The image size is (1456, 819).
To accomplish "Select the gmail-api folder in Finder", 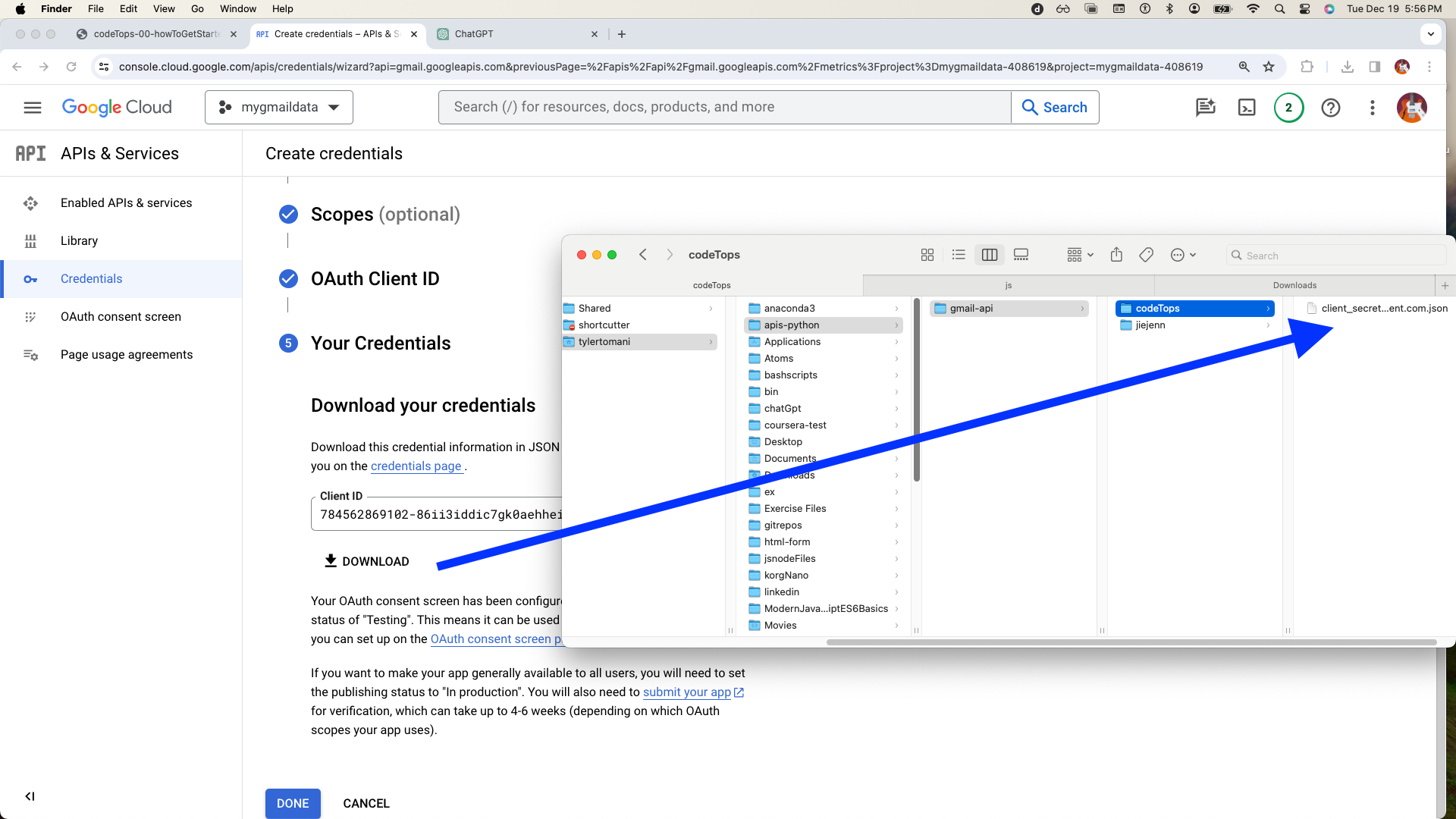I will pos(1009,309).
